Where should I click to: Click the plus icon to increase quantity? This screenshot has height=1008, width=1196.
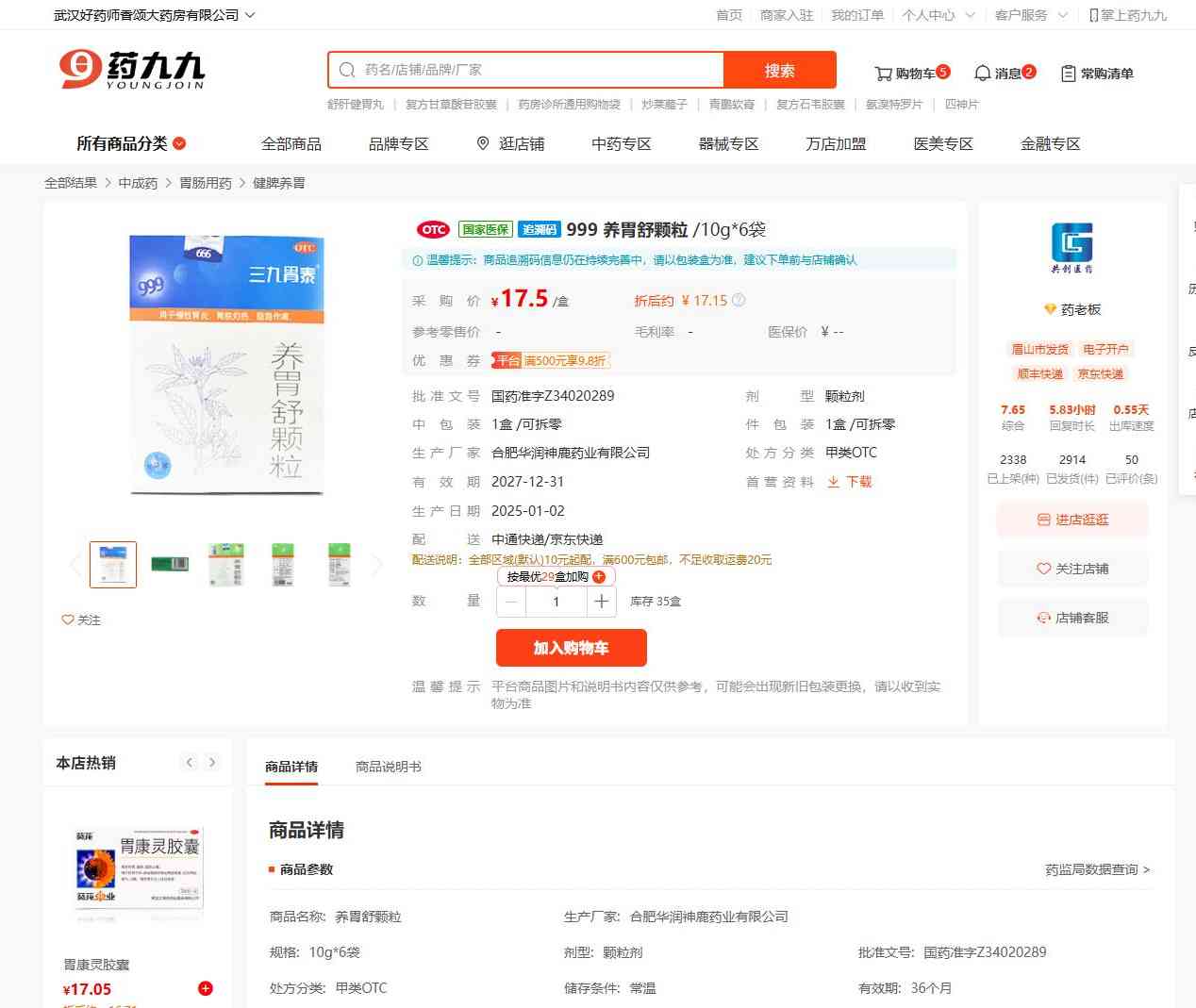tap(601, 602)
